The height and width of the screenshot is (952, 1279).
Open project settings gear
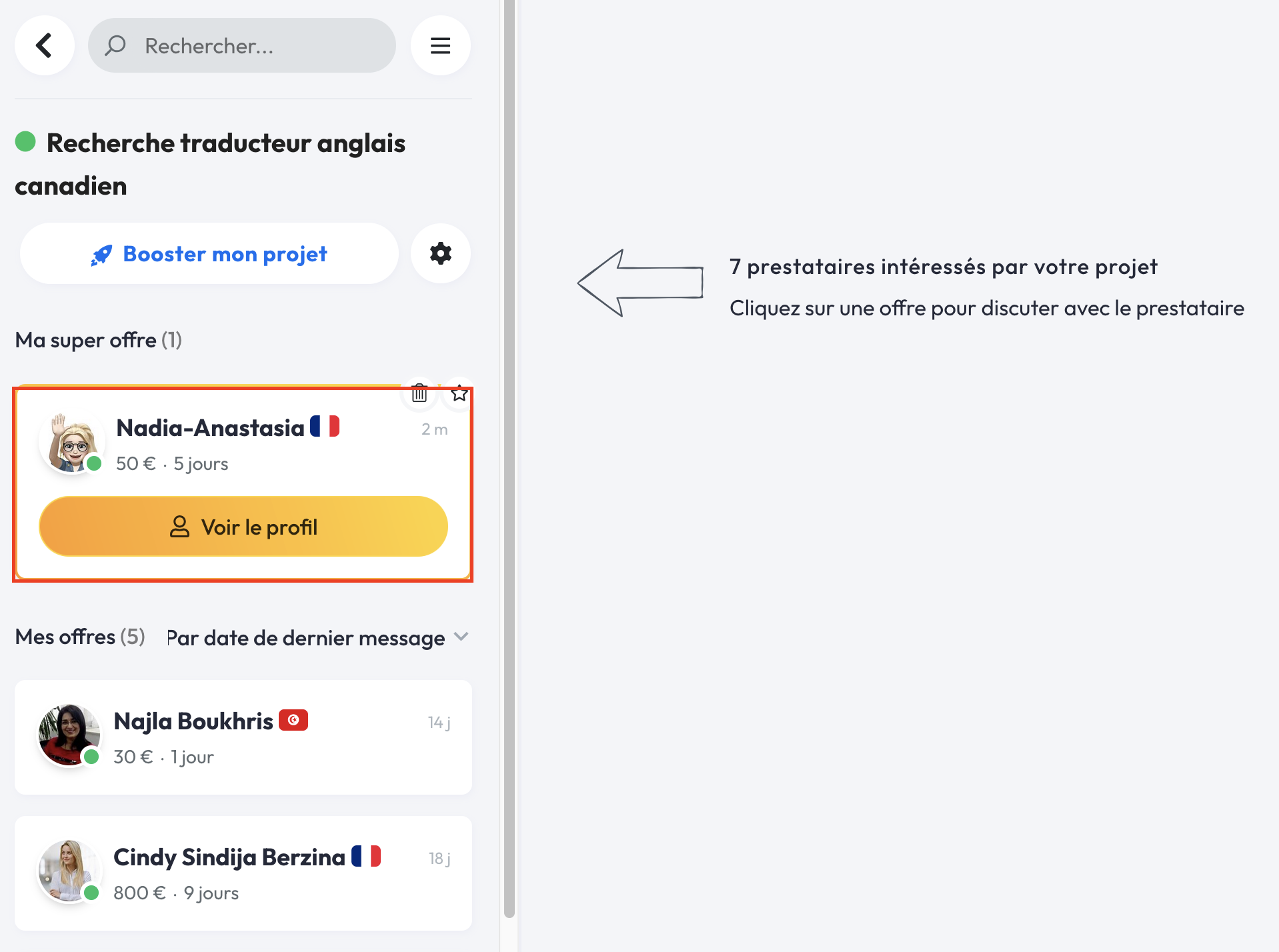coord(440,253)
